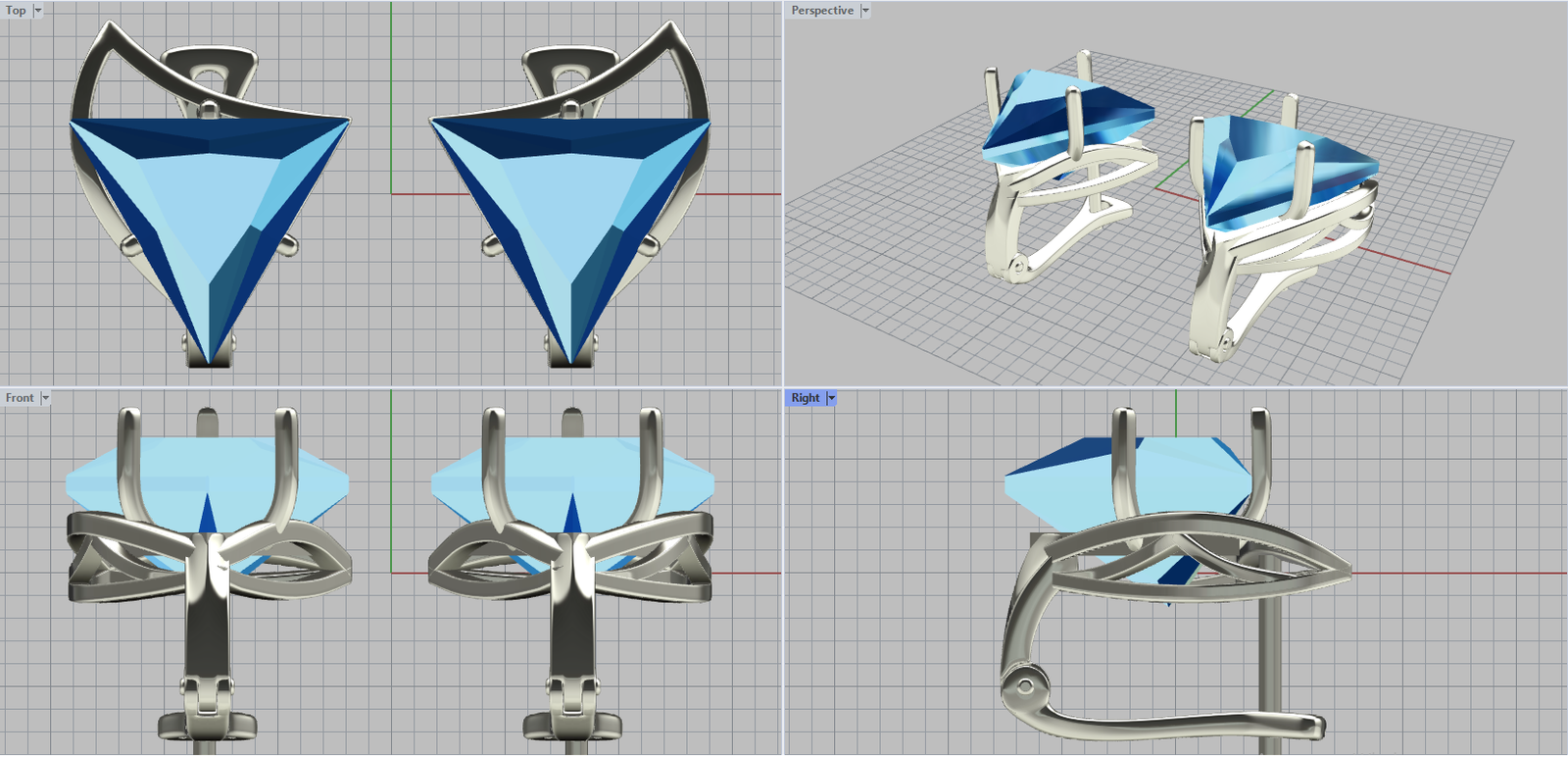Click the hinge pivot in Right view
Viewport: 1568px width, 757px height.
(x=1024, y=685)
